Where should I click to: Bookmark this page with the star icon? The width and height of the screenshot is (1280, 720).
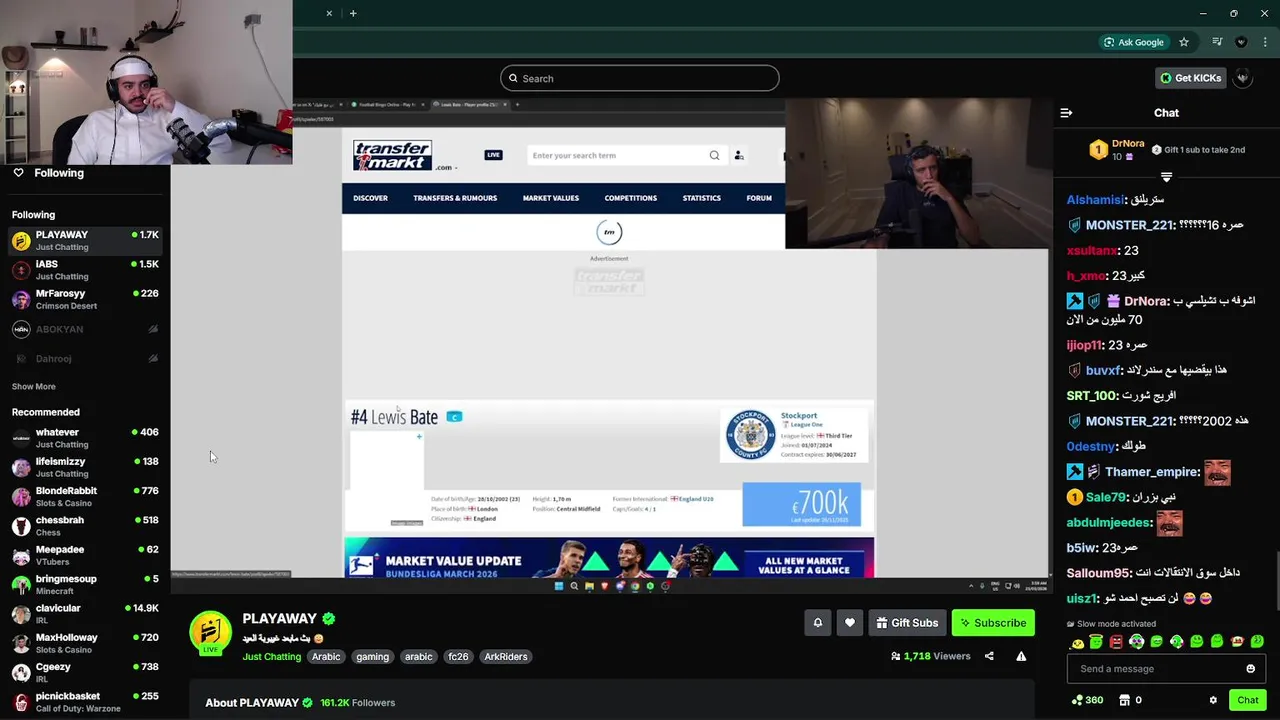[x=1184, y=42]
